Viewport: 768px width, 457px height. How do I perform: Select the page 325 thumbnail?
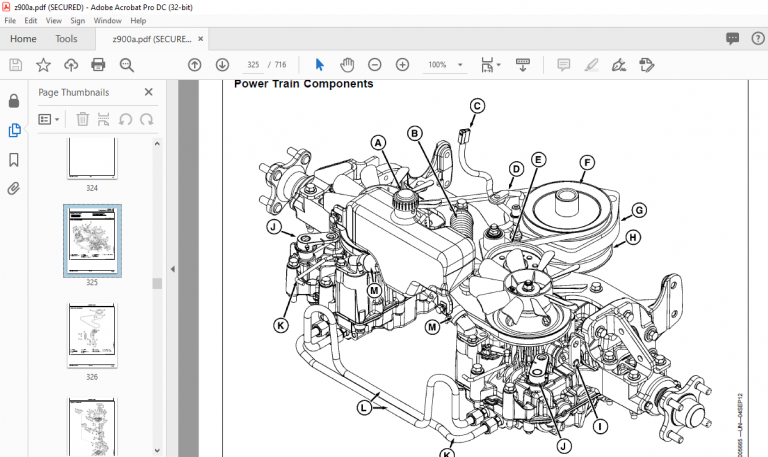[92, 241]
